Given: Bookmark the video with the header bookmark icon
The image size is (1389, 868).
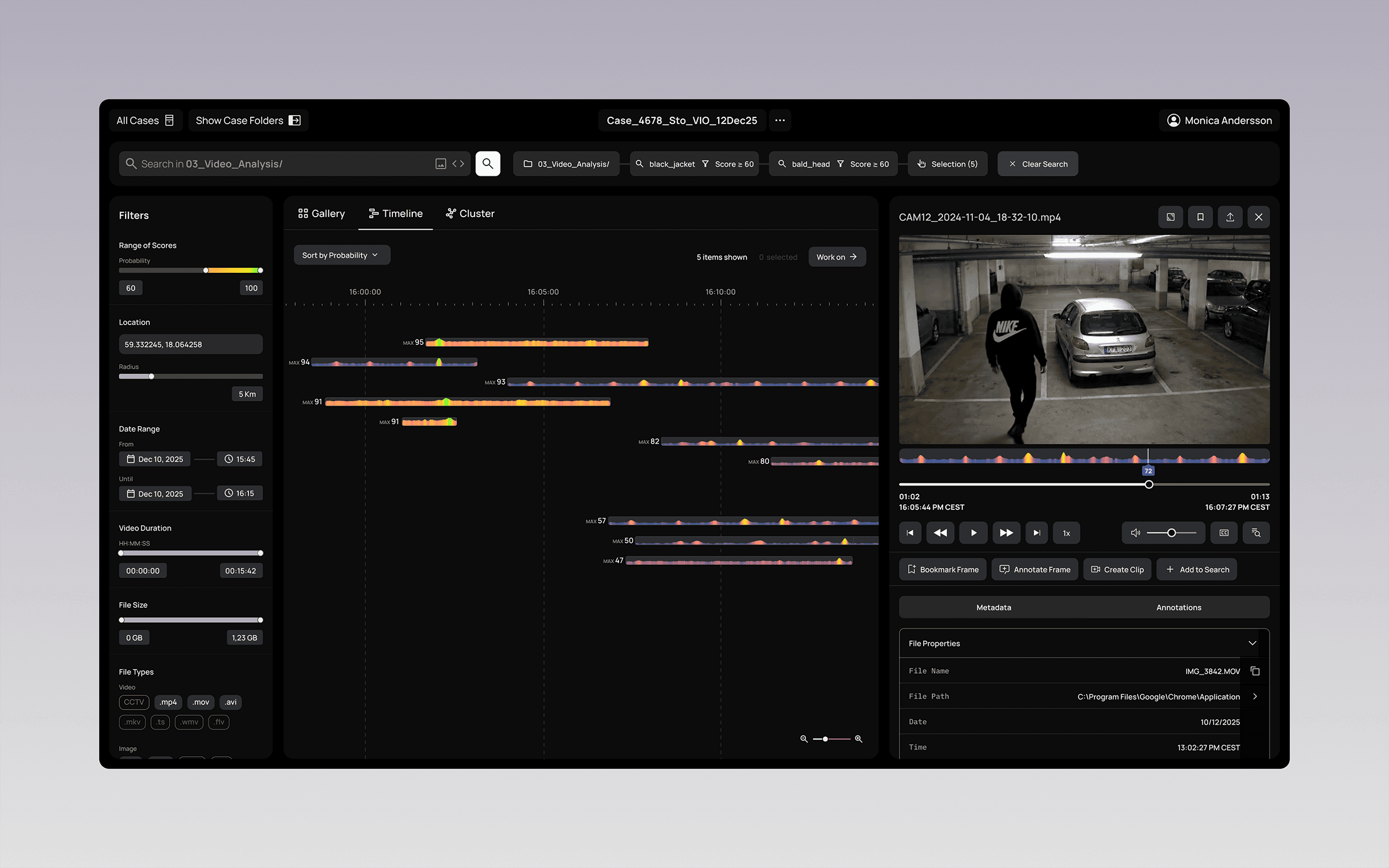Looking at the screenshot, I should pos(1199,217).
